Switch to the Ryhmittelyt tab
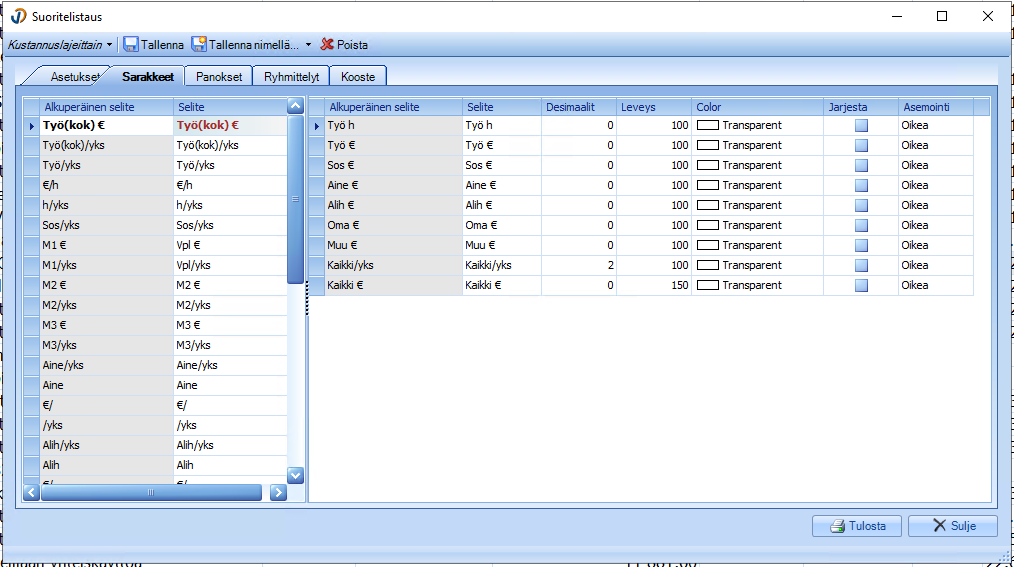The width and height of the screenshot is (1014, 567). (291, 76)
